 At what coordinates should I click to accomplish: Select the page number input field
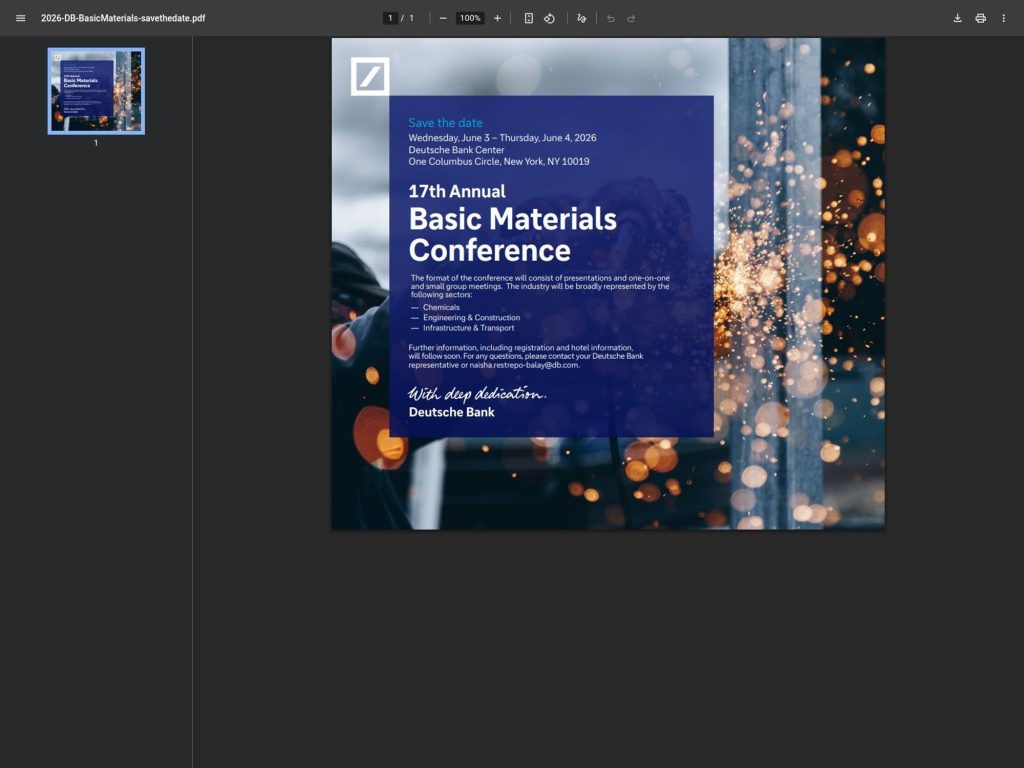pyautogui.click(x=389, y=17)
